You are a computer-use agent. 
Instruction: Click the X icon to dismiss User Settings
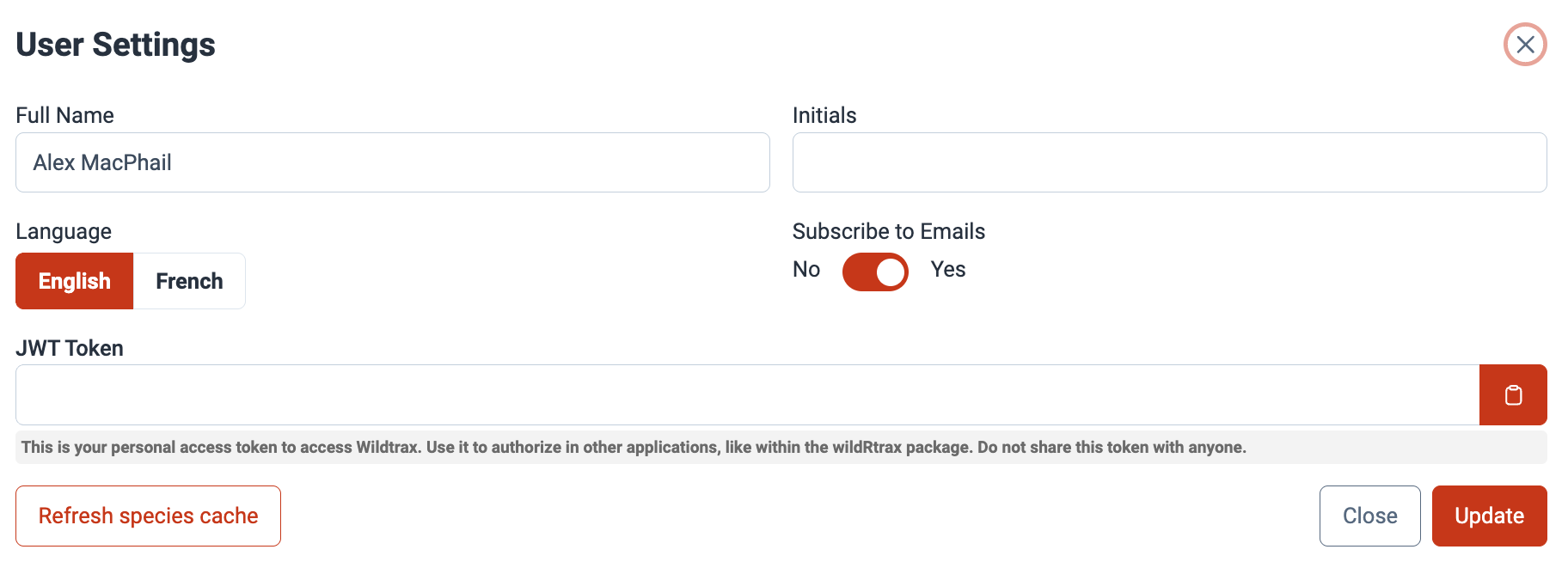point(1524,45)
